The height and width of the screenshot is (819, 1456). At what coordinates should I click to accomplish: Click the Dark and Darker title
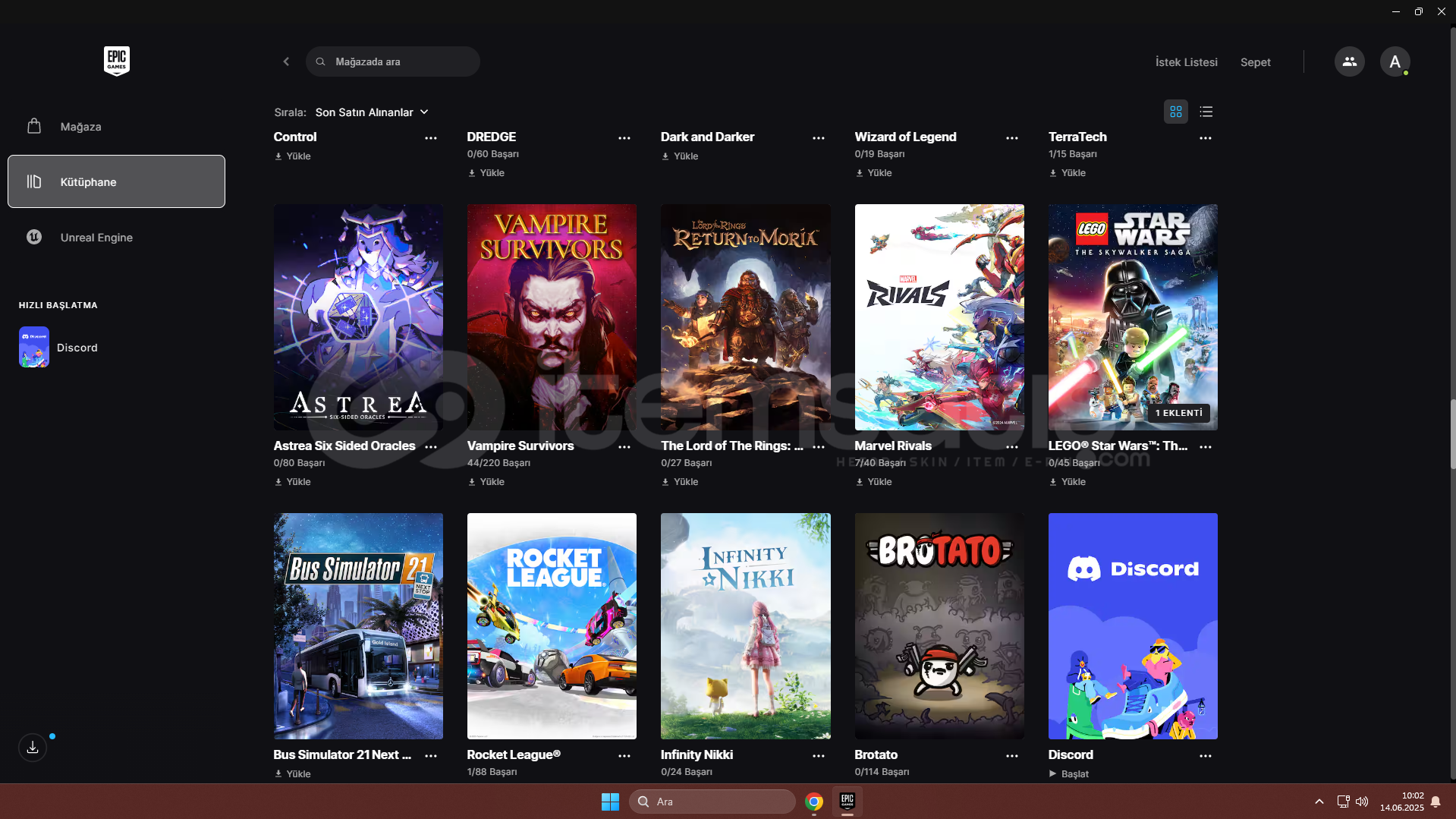(x=707, y=137)
